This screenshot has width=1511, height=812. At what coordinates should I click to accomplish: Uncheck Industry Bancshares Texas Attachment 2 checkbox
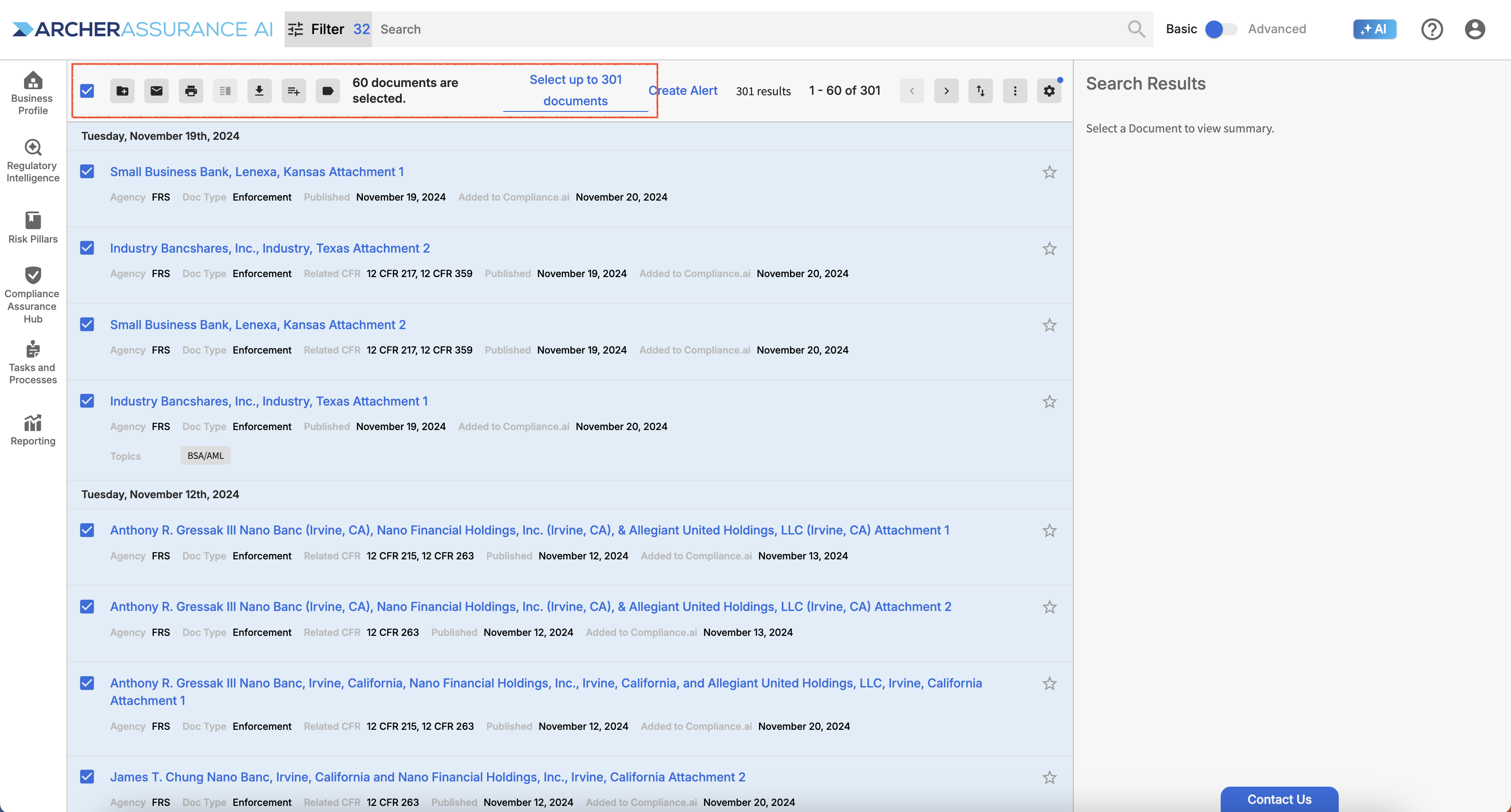(87, 248)
